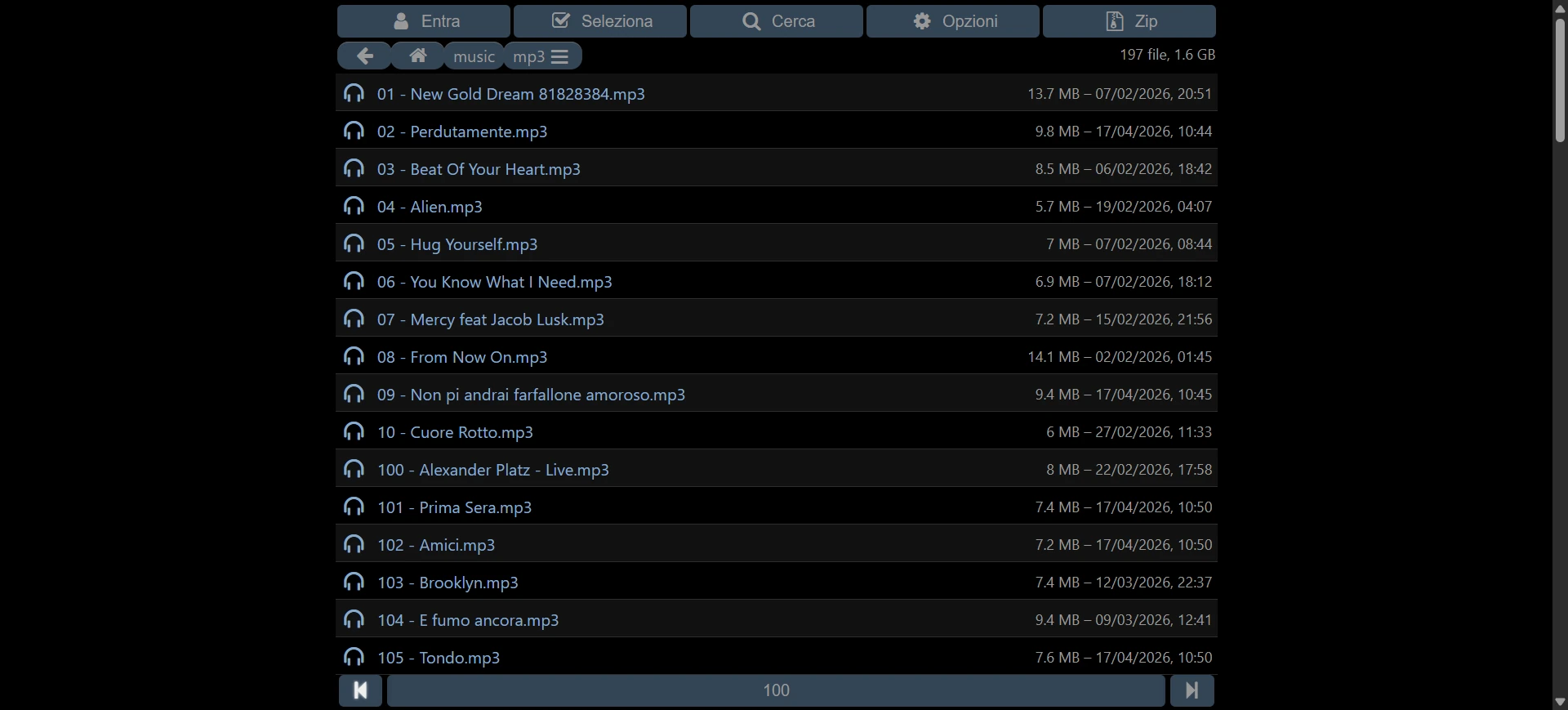The image size is (1568, 710).
Task: Open 04 - Alien.mp3 file
Action: click(430, 207)
